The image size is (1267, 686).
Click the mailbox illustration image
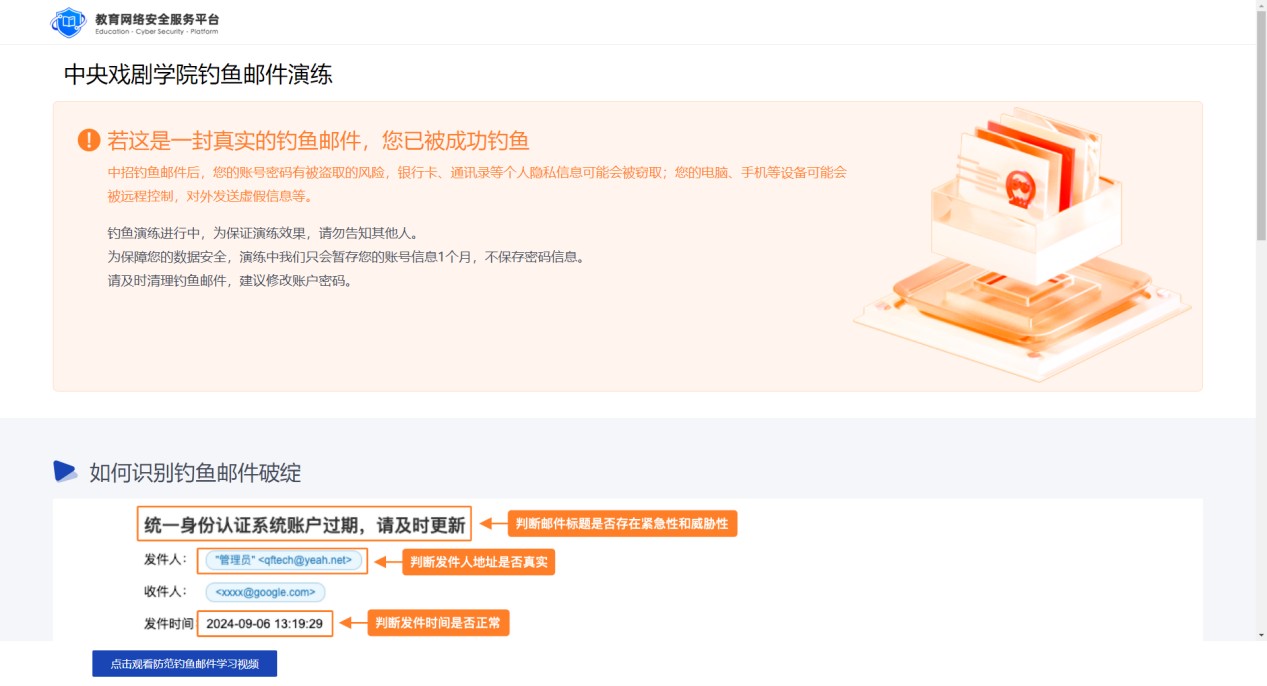[1022, 244]
